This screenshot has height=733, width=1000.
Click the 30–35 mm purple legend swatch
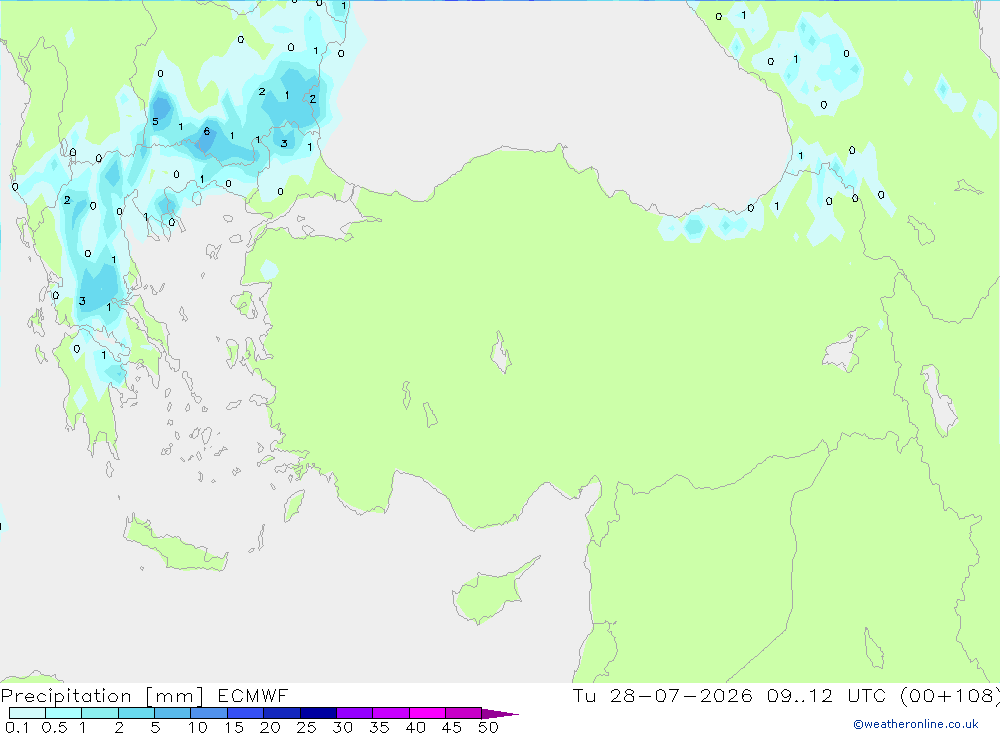355,713
